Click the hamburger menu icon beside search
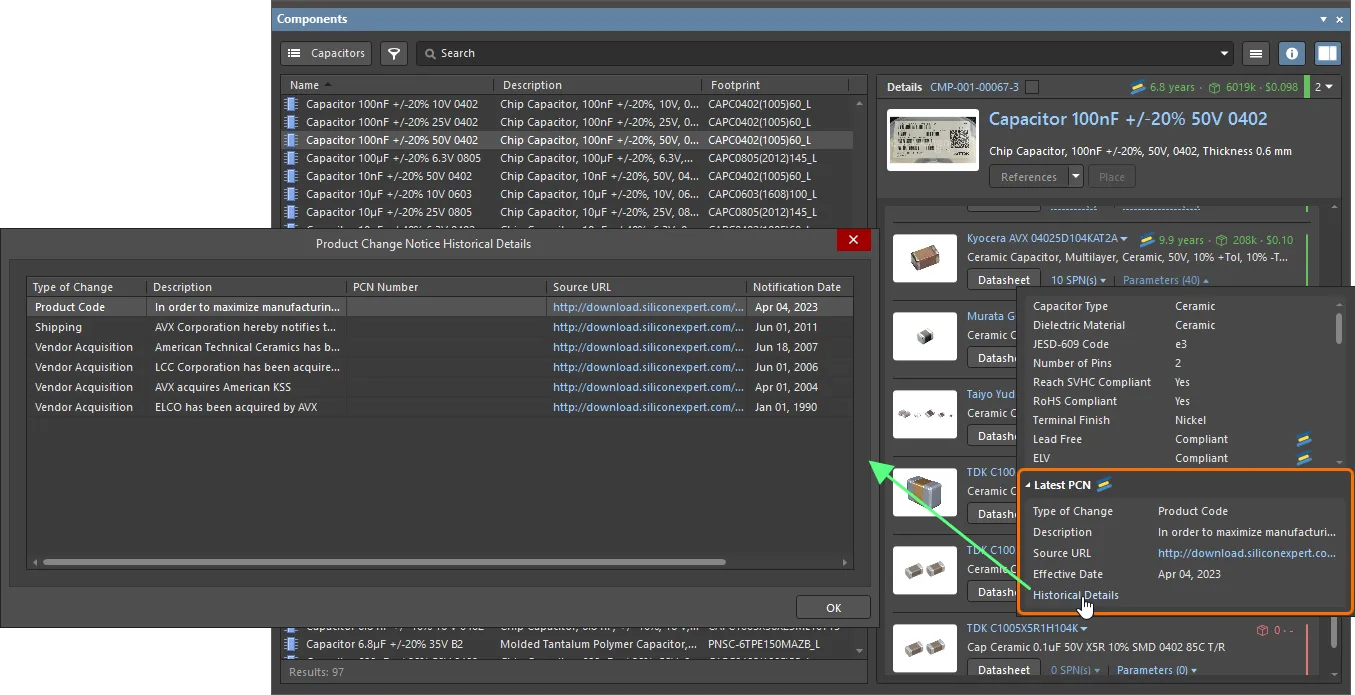The height and width of the screenshot is (695, 1355). pos(1257,54)
